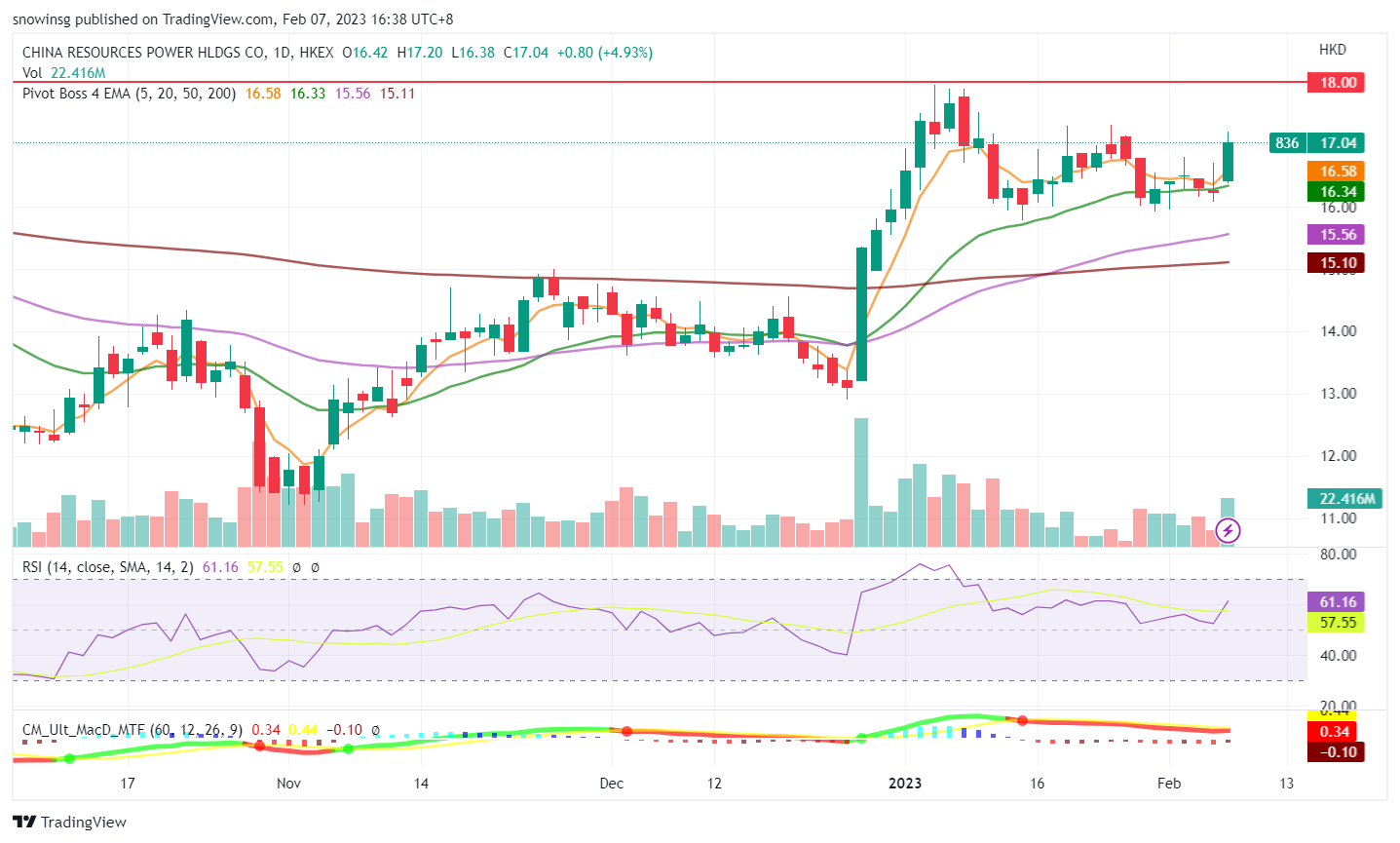Click the RSI SMA label 57.55
Viewport: 1400px width, 843px height.
click(x=1337, y=623)
